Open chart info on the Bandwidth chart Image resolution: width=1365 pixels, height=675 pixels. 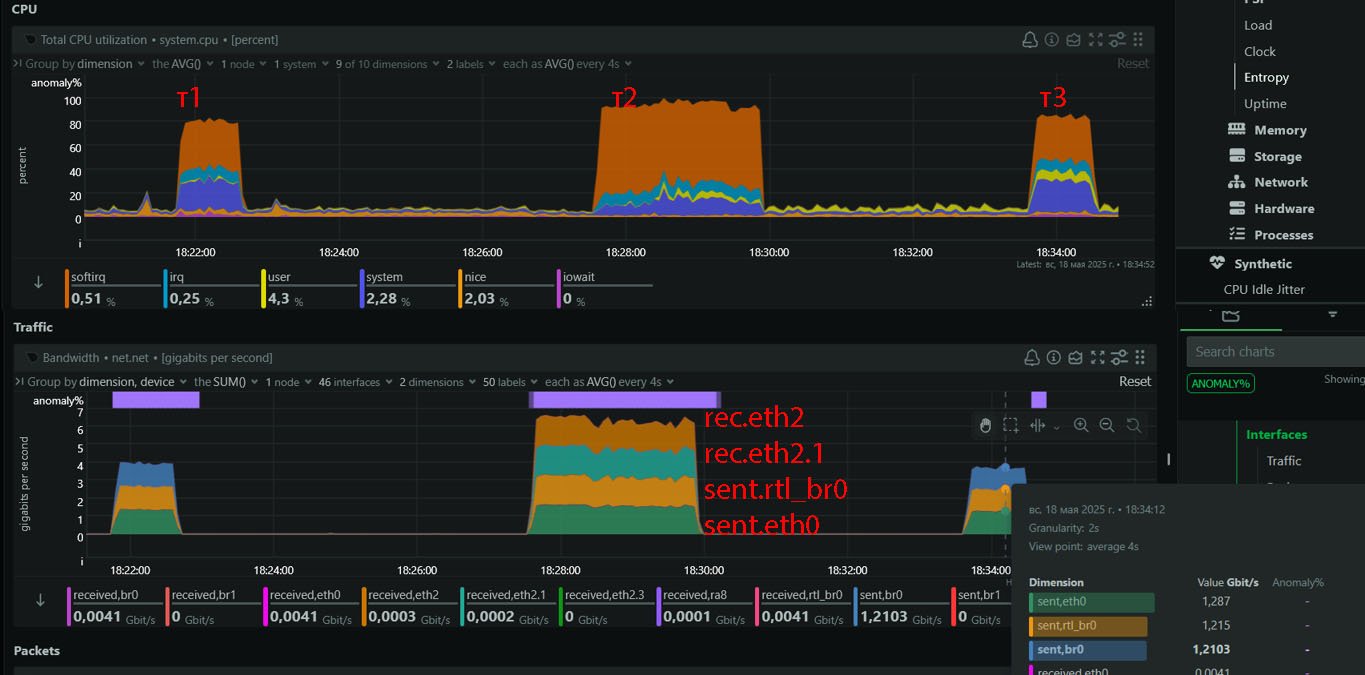click(x=1051, y=358)
